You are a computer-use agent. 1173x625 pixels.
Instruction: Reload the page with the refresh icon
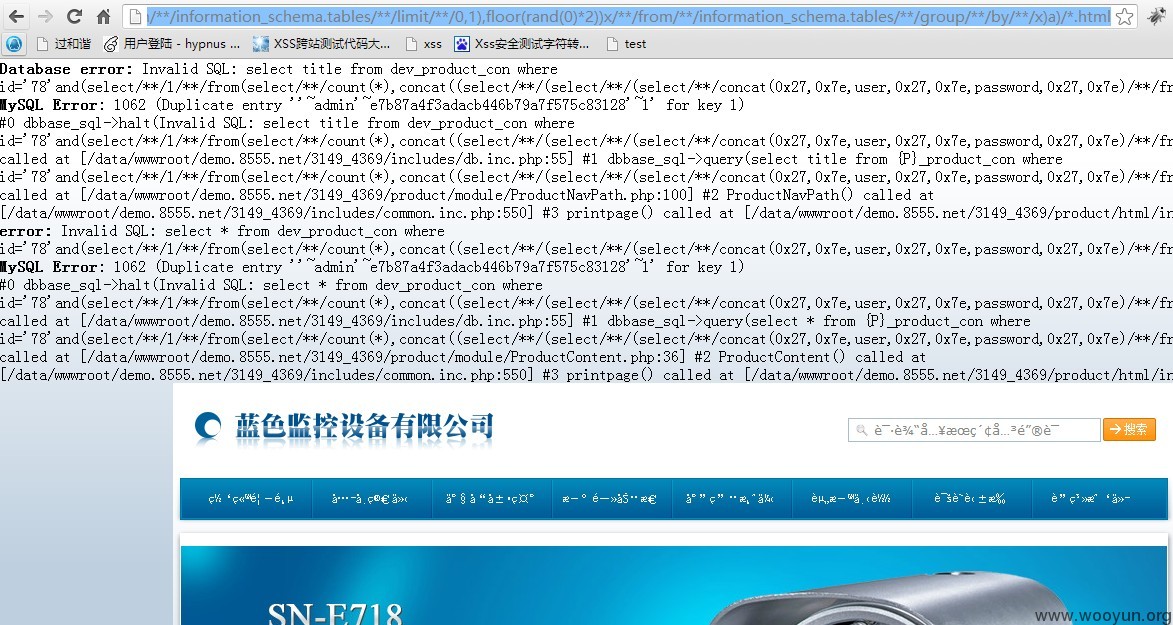74,16
